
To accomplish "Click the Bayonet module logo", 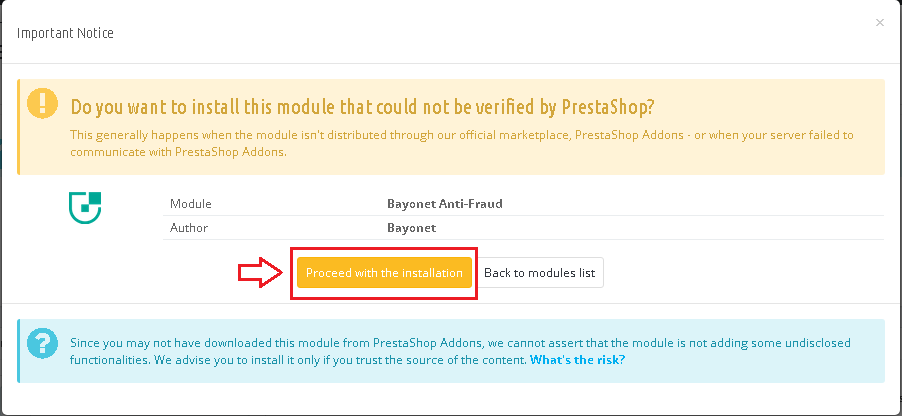I will click(85, 208).
